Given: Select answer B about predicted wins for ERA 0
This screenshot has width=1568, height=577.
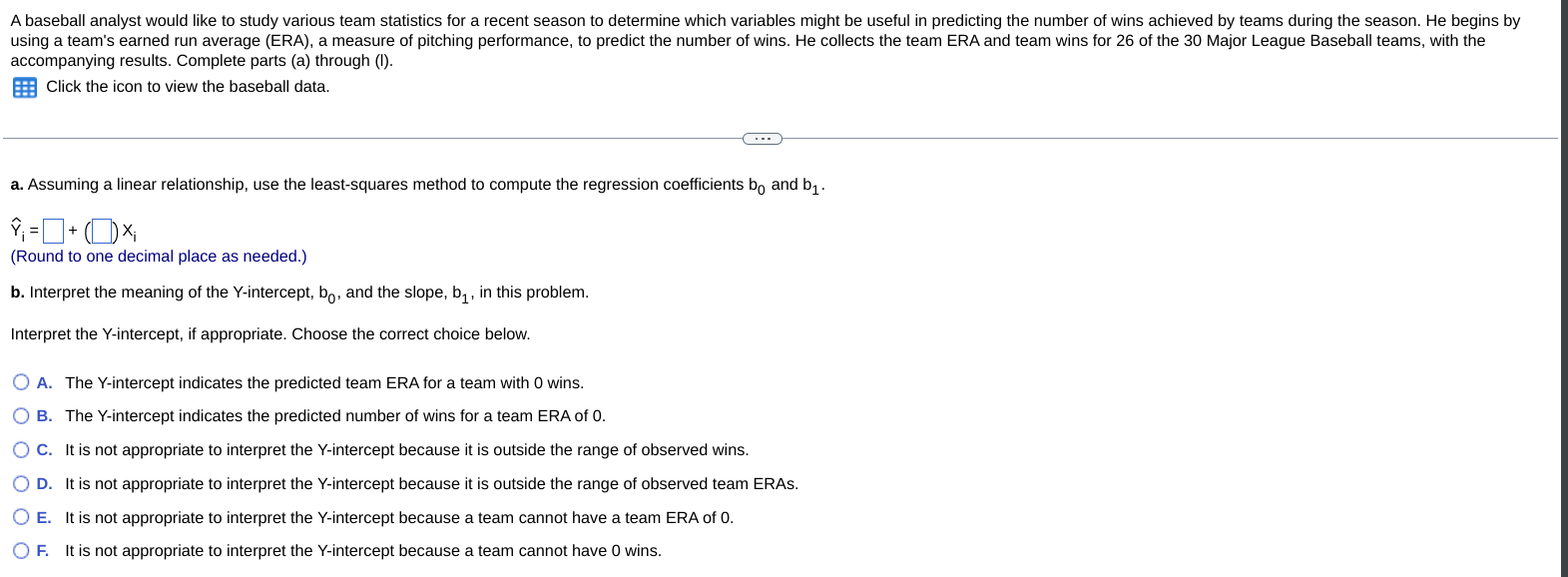Looking at the screenshot, I should (20, 415).
